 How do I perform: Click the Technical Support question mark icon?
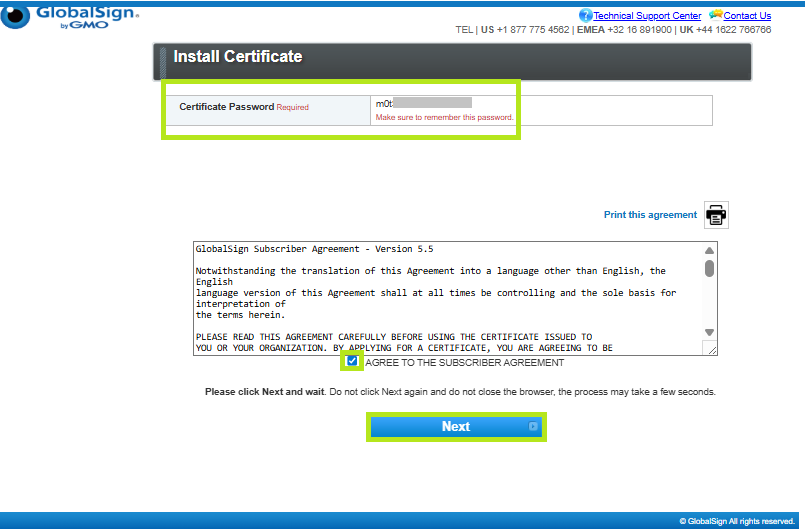pyautogui.click(x=586, y=15)
